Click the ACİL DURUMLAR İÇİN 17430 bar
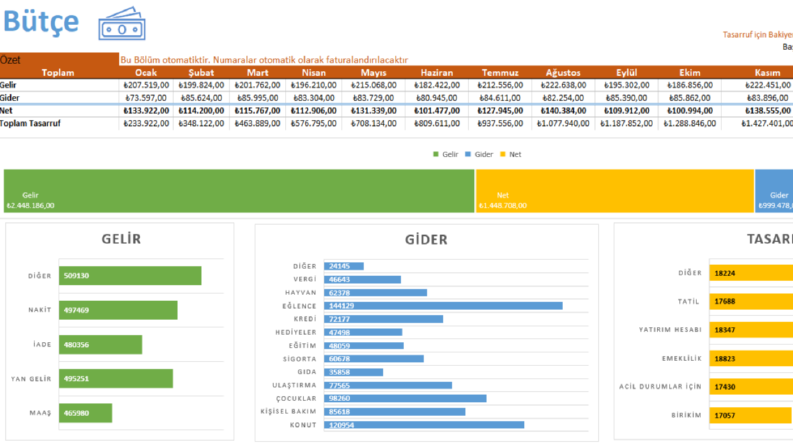 click(x=751, y=387)
